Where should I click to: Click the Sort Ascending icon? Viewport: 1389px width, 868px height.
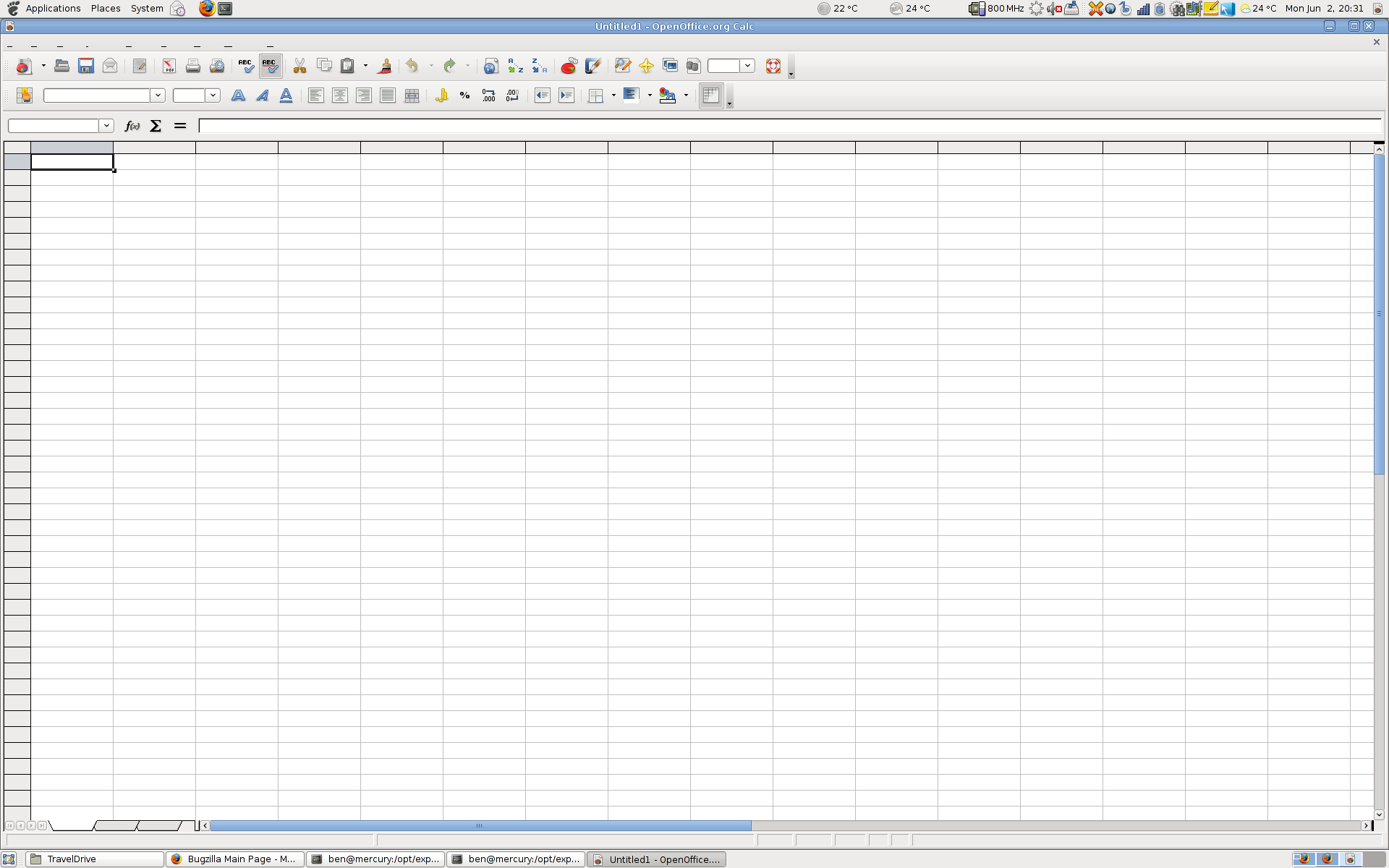[x=515, y=67]
